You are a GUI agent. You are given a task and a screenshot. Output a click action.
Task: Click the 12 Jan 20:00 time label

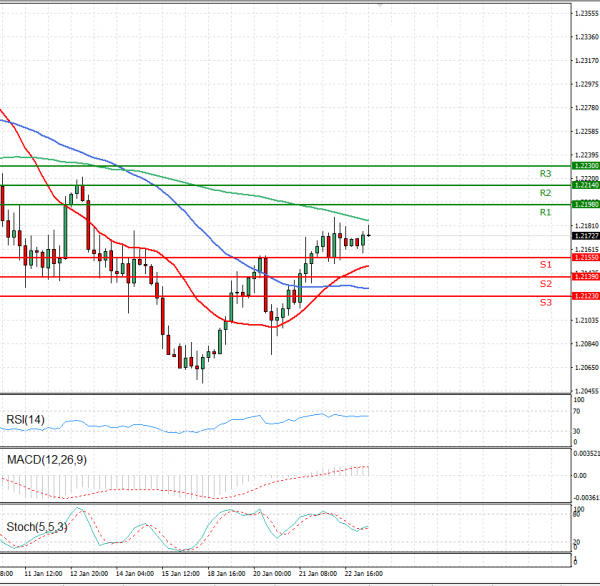click(89, 573)
